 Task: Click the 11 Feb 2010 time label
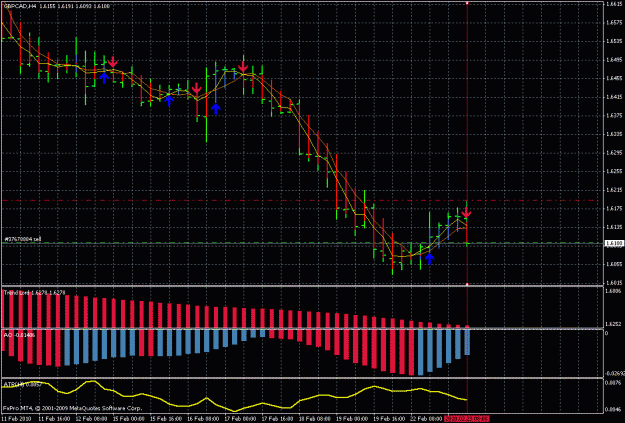point(15,419)
